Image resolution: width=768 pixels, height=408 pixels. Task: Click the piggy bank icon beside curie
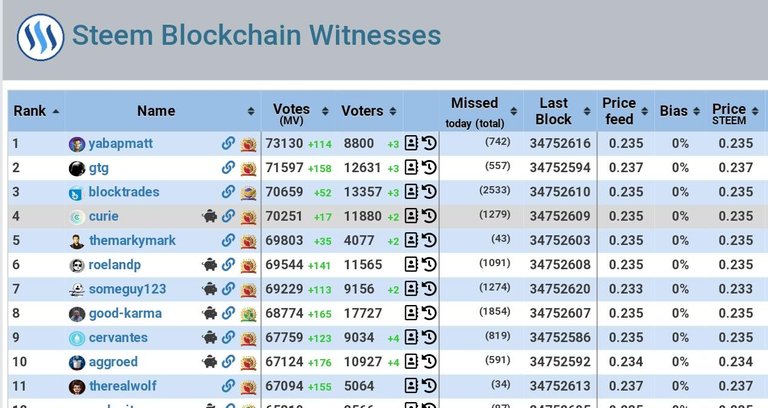(x=210, y=216)
